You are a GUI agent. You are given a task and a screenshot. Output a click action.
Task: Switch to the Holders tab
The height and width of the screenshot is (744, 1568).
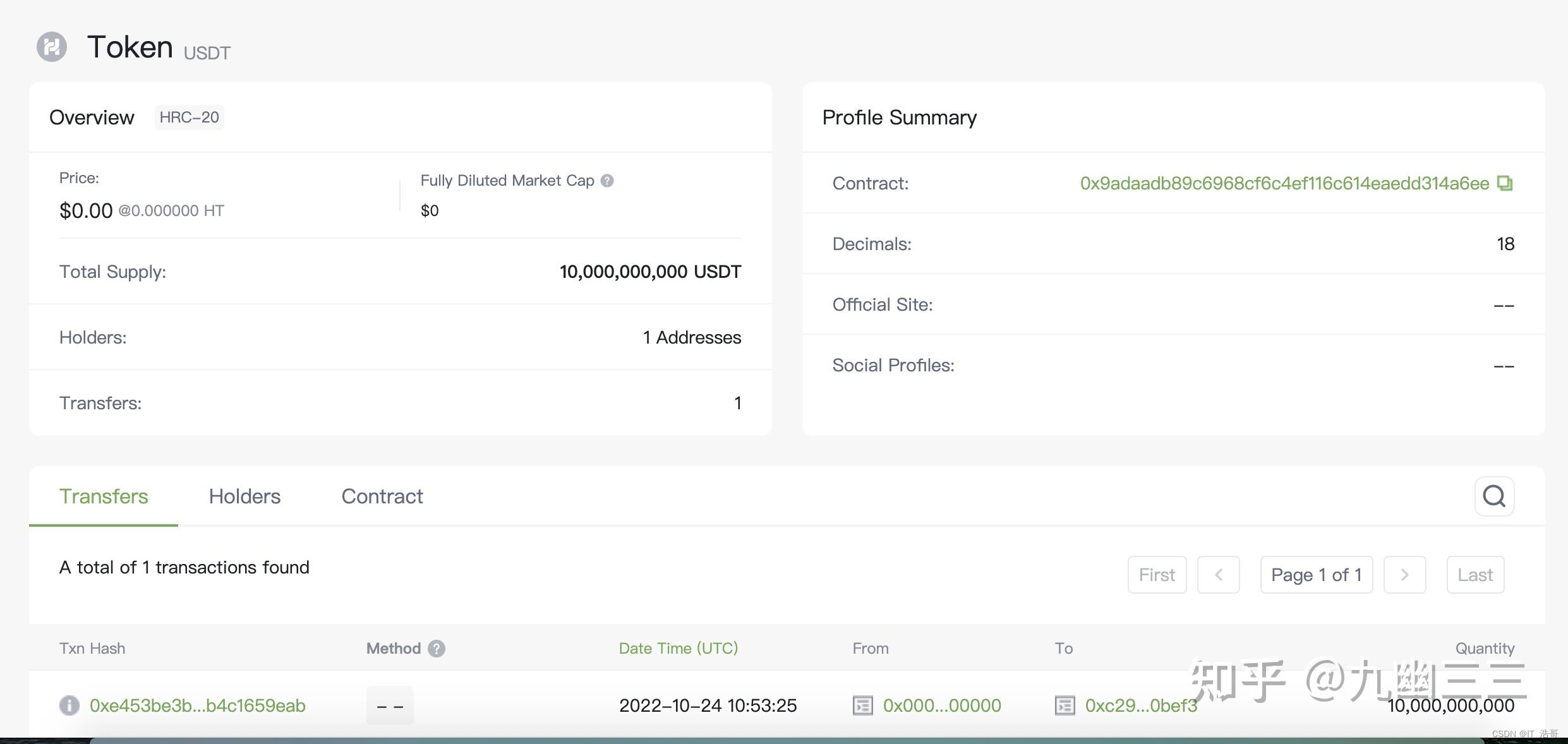[244, 496]
